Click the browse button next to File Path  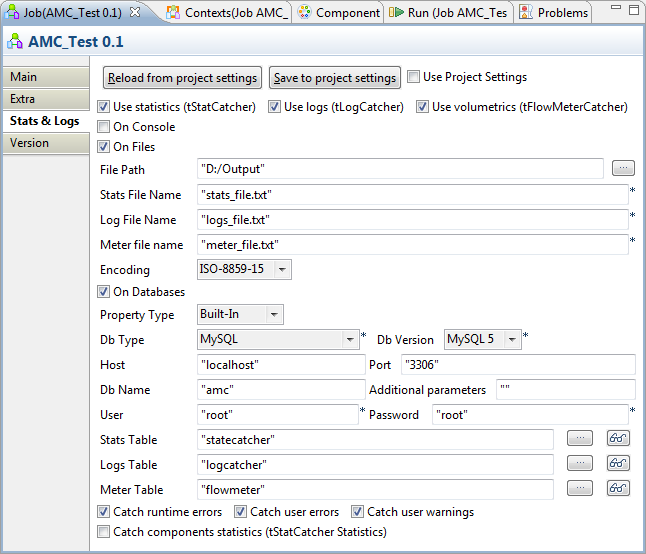(x=623, y=169)
